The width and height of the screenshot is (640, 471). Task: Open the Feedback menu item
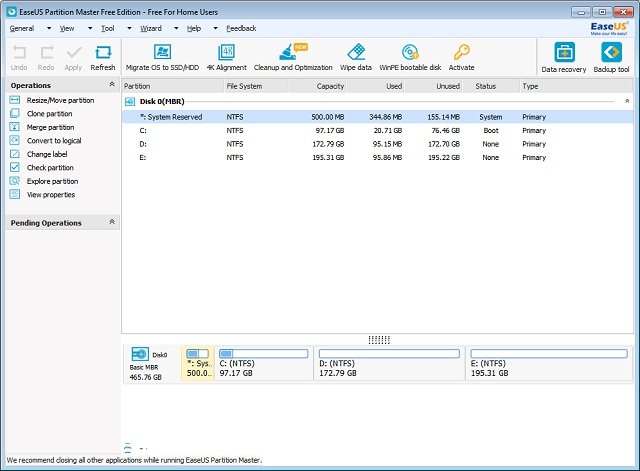coord(241,28)
